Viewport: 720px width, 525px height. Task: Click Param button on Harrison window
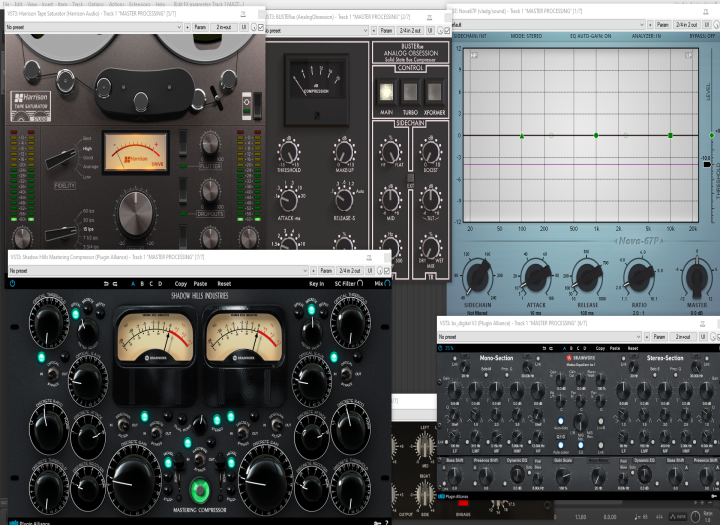tap(200, 27)
